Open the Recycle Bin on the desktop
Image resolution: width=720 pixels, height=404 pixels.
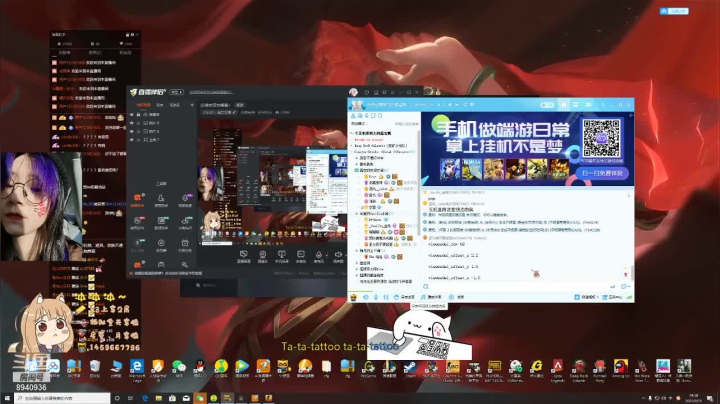(x=95, y=366)
